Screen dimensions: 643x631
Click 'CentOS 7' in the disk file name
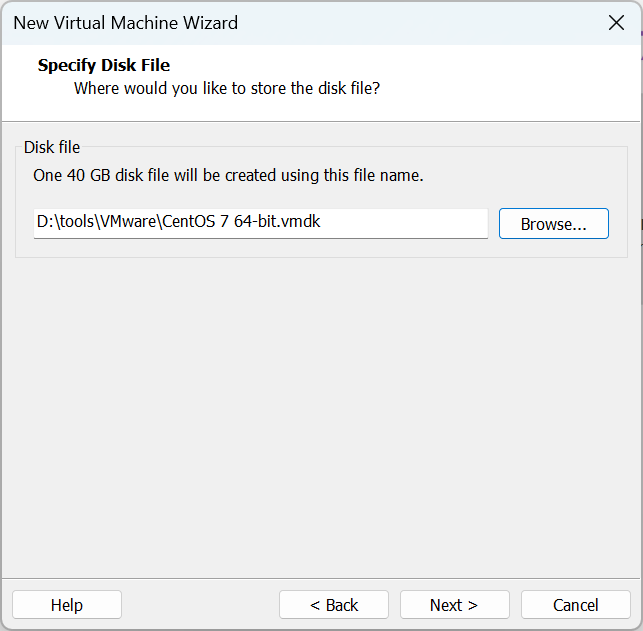point(193,223)
